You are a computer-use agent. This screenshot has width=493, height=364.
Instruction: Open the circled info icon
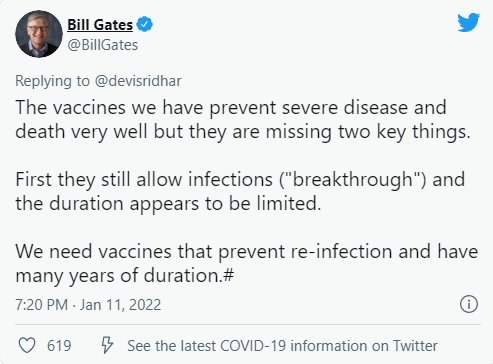[x=469, y=304]
